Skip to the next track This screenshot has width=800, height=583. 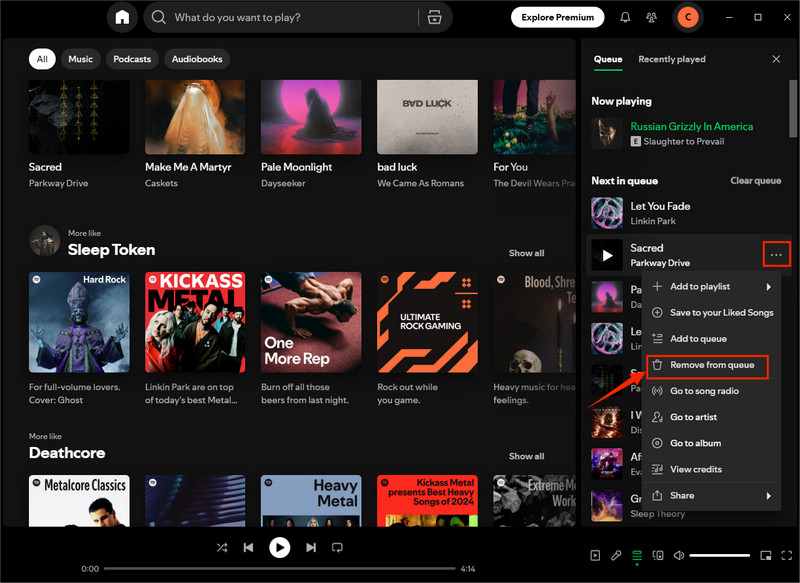[311, 547]
